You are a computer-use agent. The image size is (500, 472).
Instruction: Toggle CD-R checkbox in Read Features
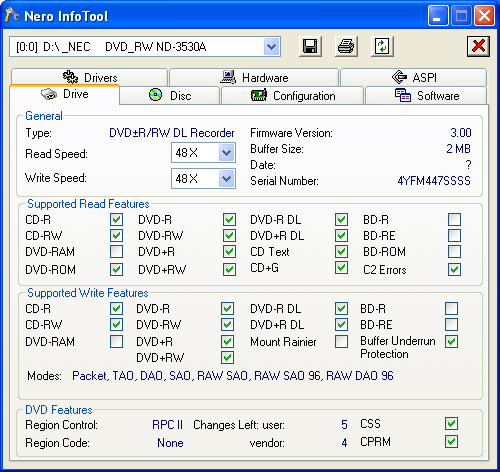point(116,220)
